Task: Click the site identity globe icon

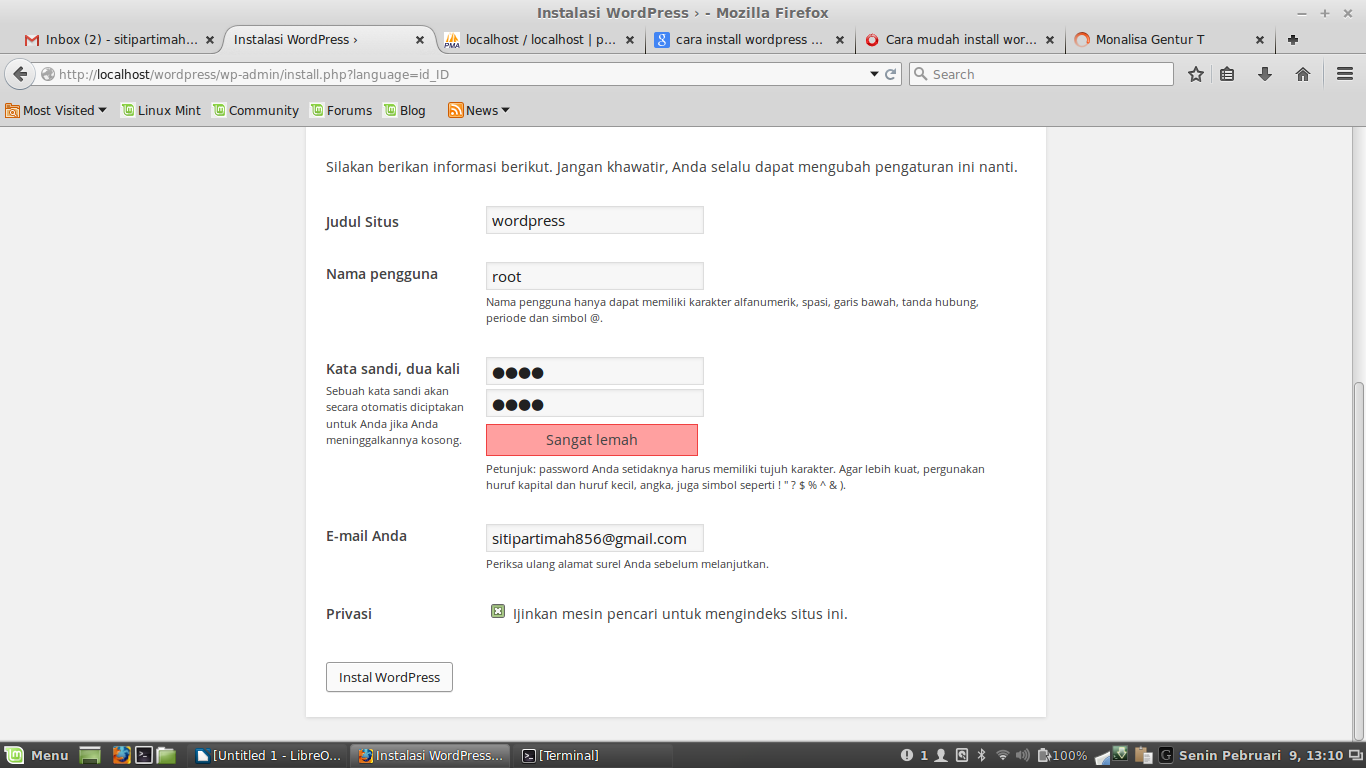Action: [48, 74]
